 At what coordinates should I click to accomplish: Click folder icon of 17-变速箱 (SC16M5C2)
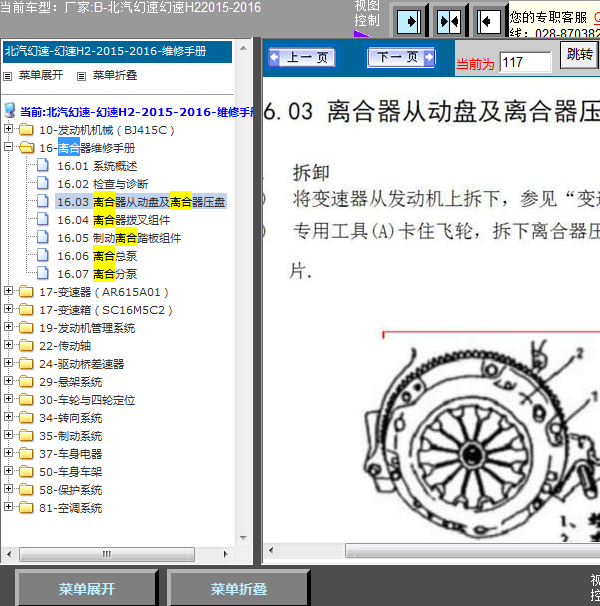(x=26, y=309)
